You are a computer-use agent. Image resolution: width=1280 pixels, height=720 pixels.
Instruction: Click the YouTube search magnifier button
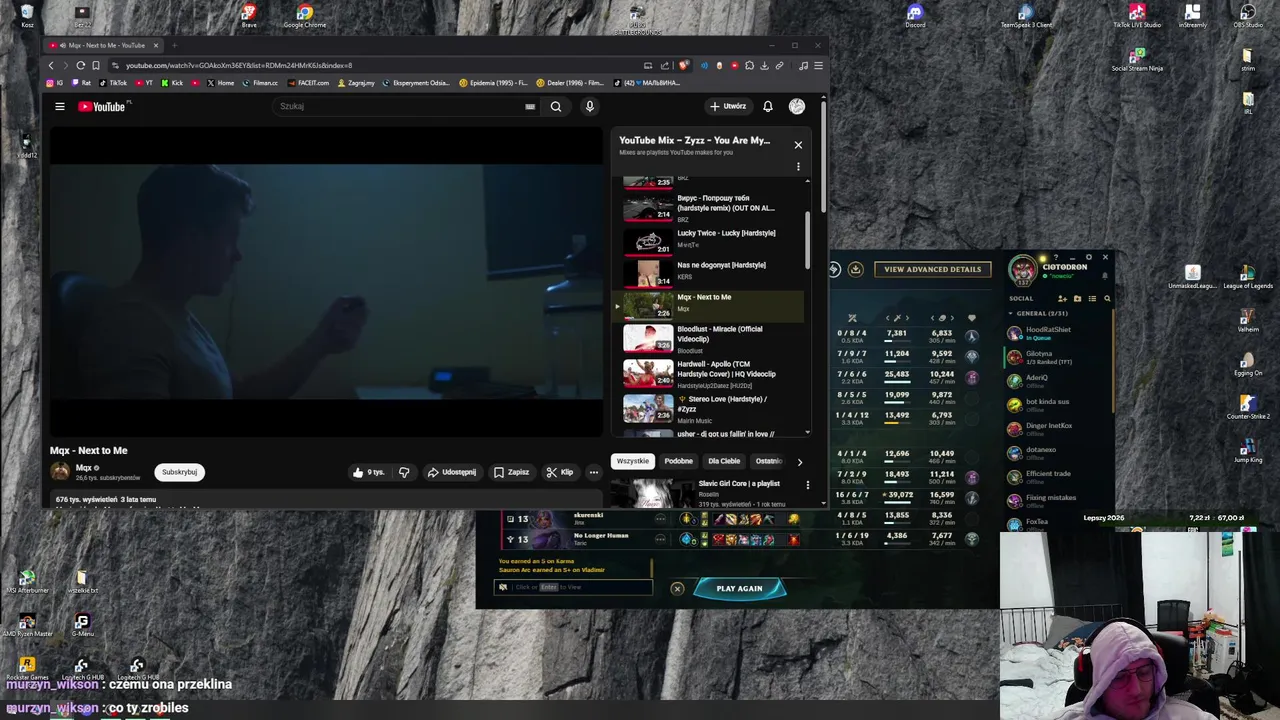556,106
